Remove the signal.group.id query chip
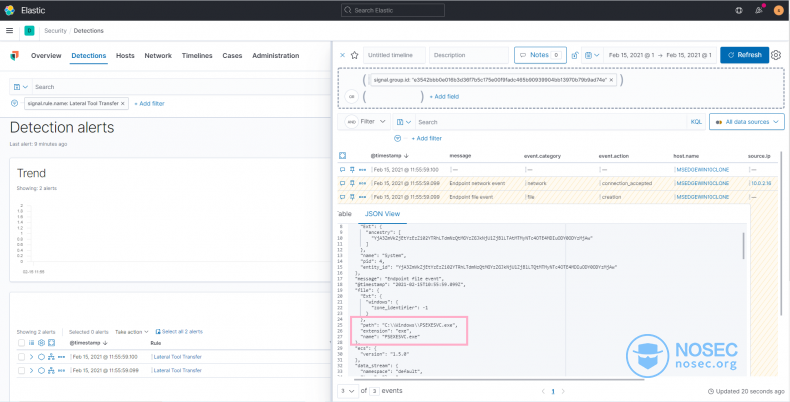The image size is (790, 402). pos(611,80)
